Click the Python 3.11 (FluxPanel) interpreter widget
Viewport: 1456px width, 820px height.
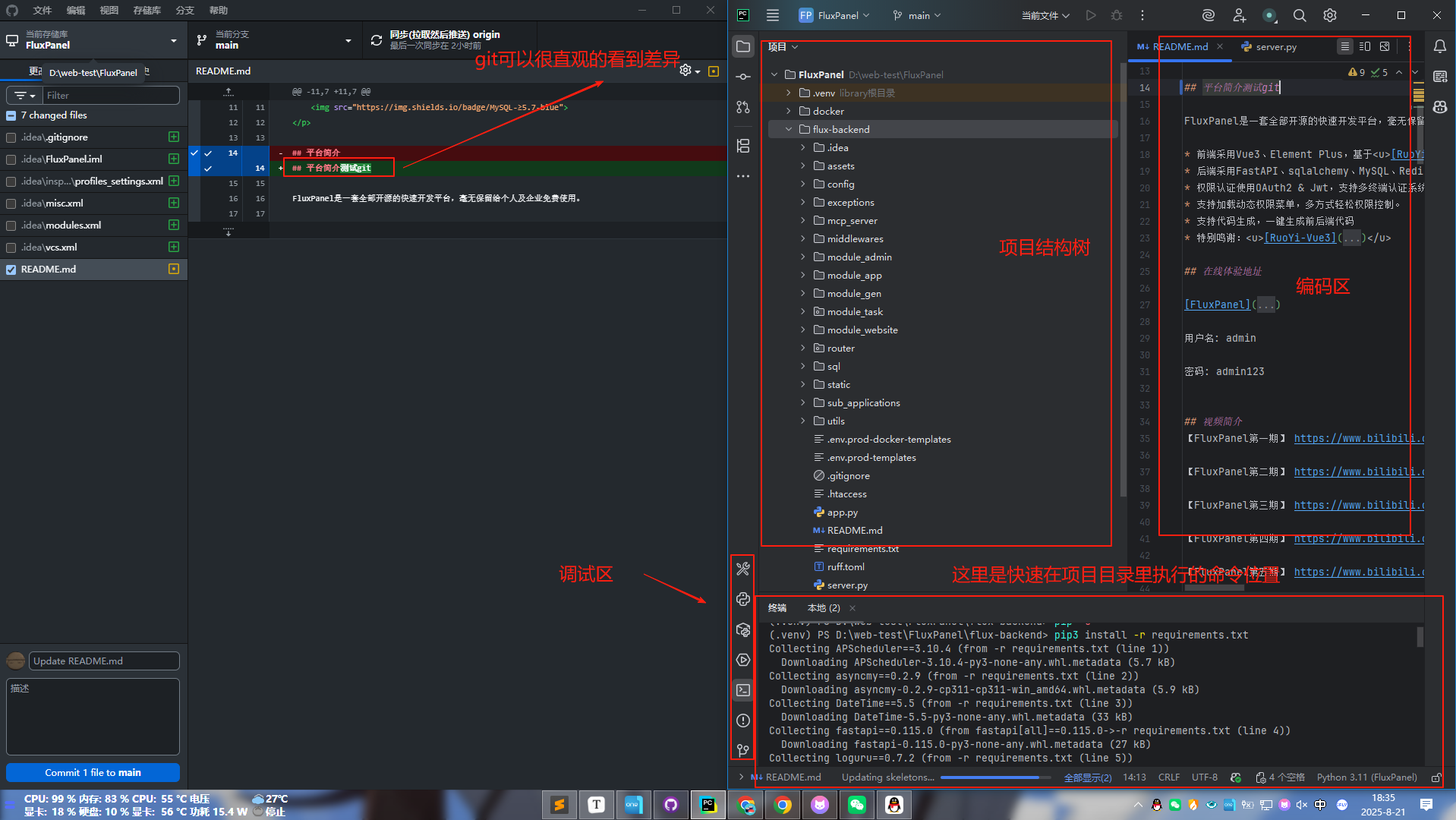point(1366,777)
